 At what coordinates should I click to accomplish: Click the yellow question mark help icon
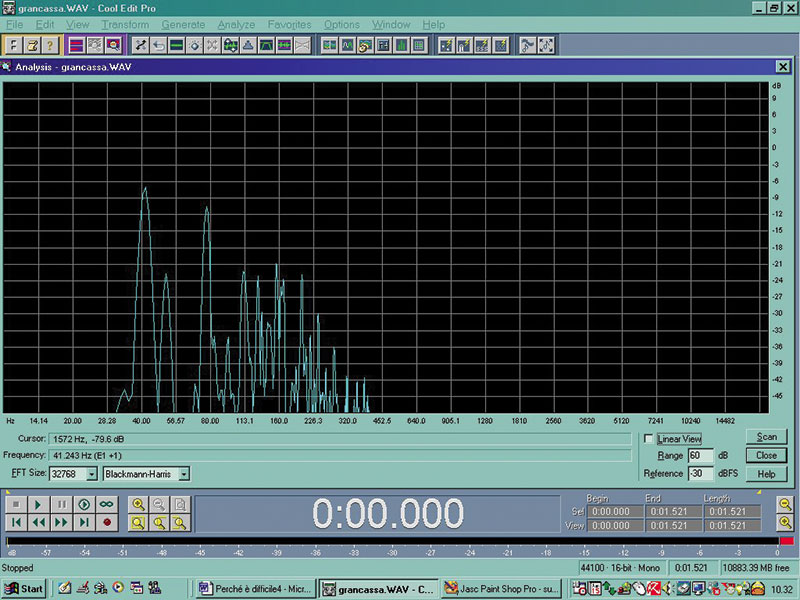point(50,45)
